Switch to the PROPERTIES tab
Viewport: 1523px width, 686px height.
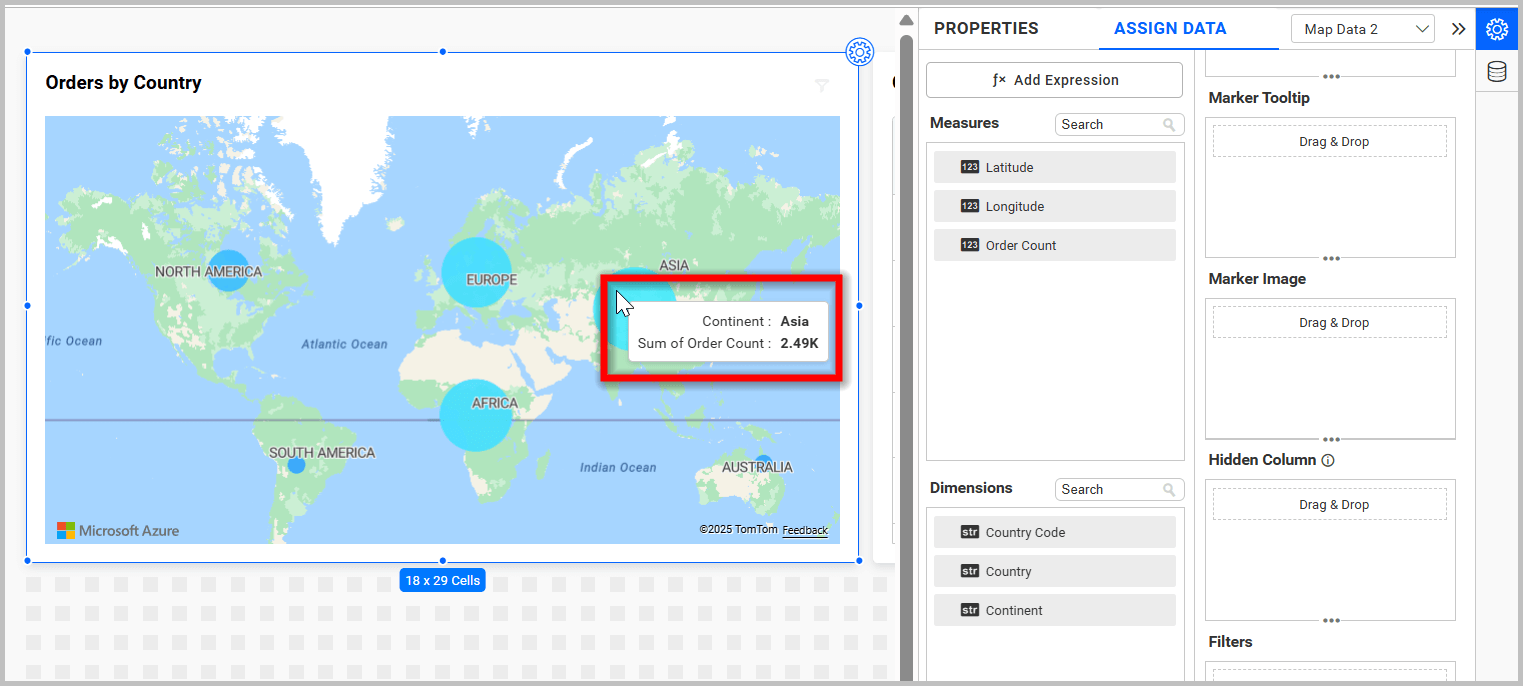click(985, 29)
